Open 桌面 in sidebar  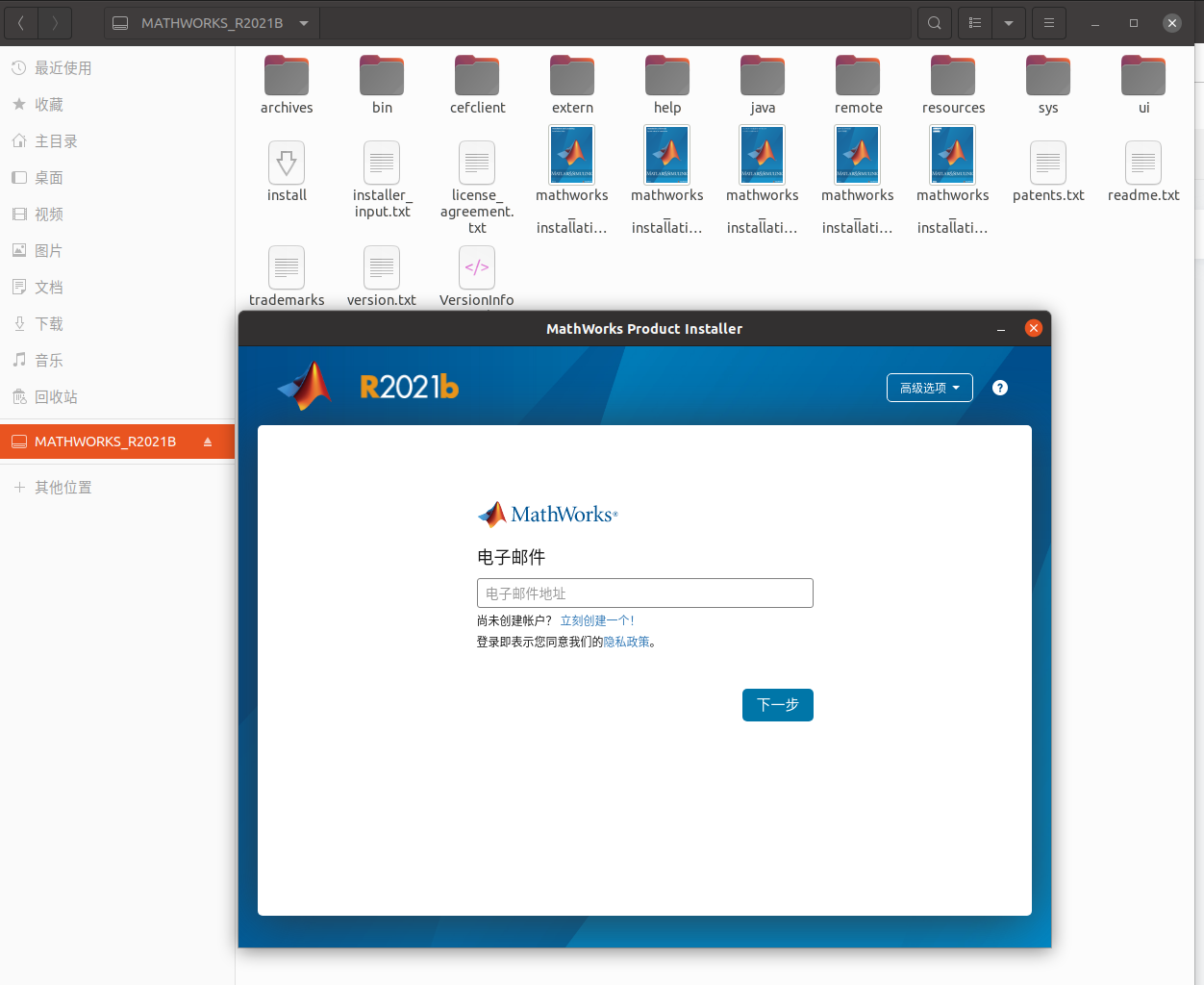[x=117, y=178]
